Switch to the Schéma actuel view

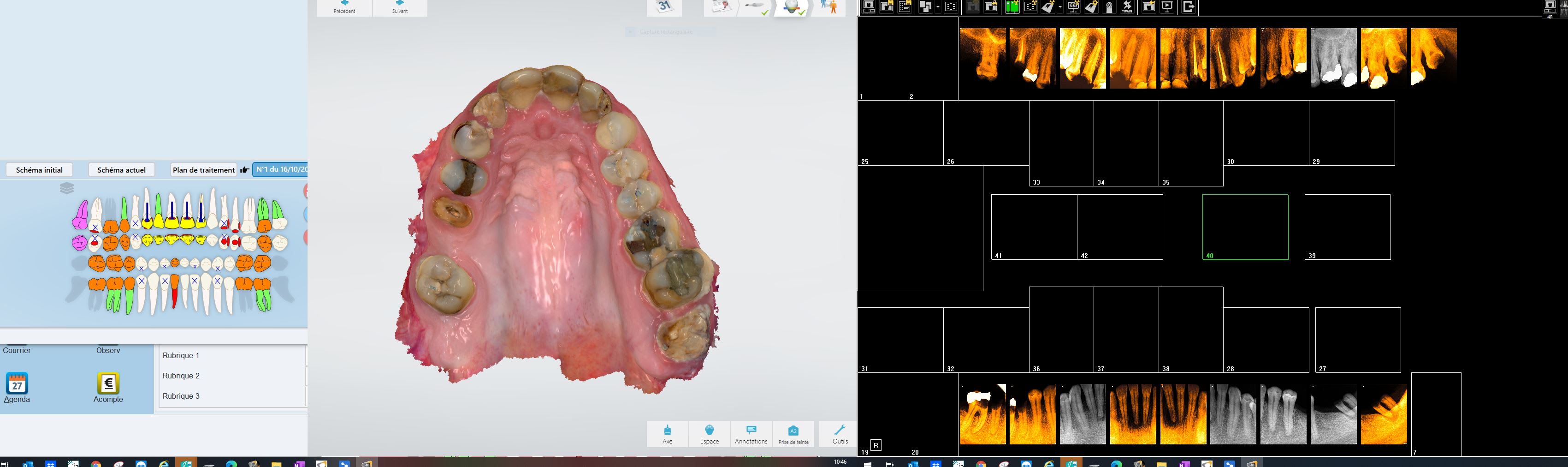(x=121, y=170)
